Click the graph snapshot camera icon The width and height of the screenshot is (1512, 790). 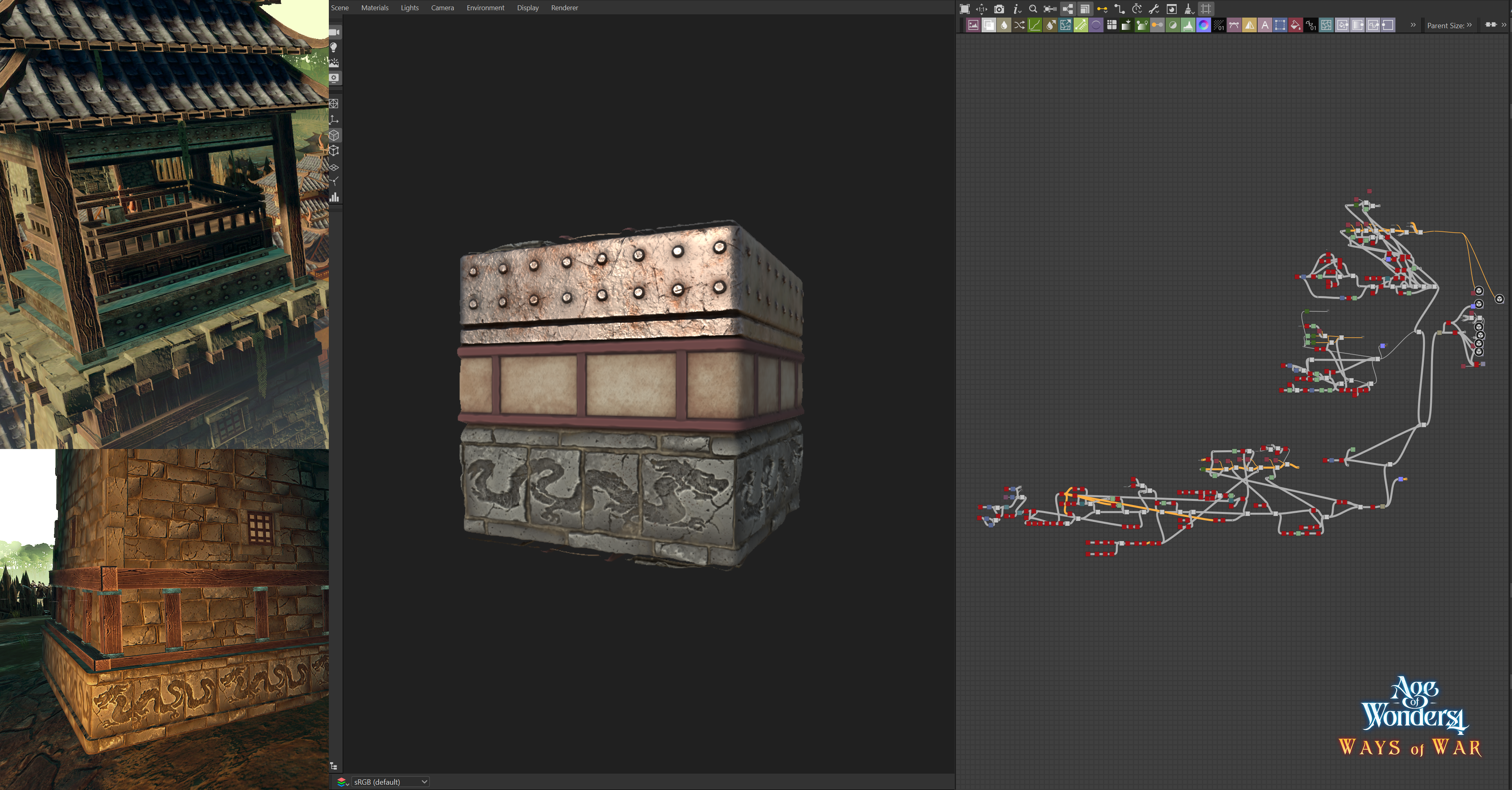999,9
